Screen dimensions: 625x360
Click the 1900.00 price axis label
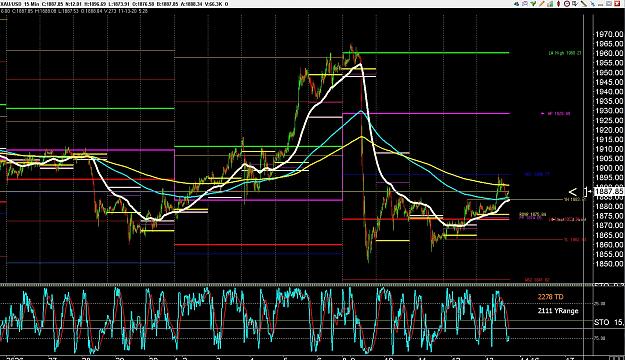(609, 168)
